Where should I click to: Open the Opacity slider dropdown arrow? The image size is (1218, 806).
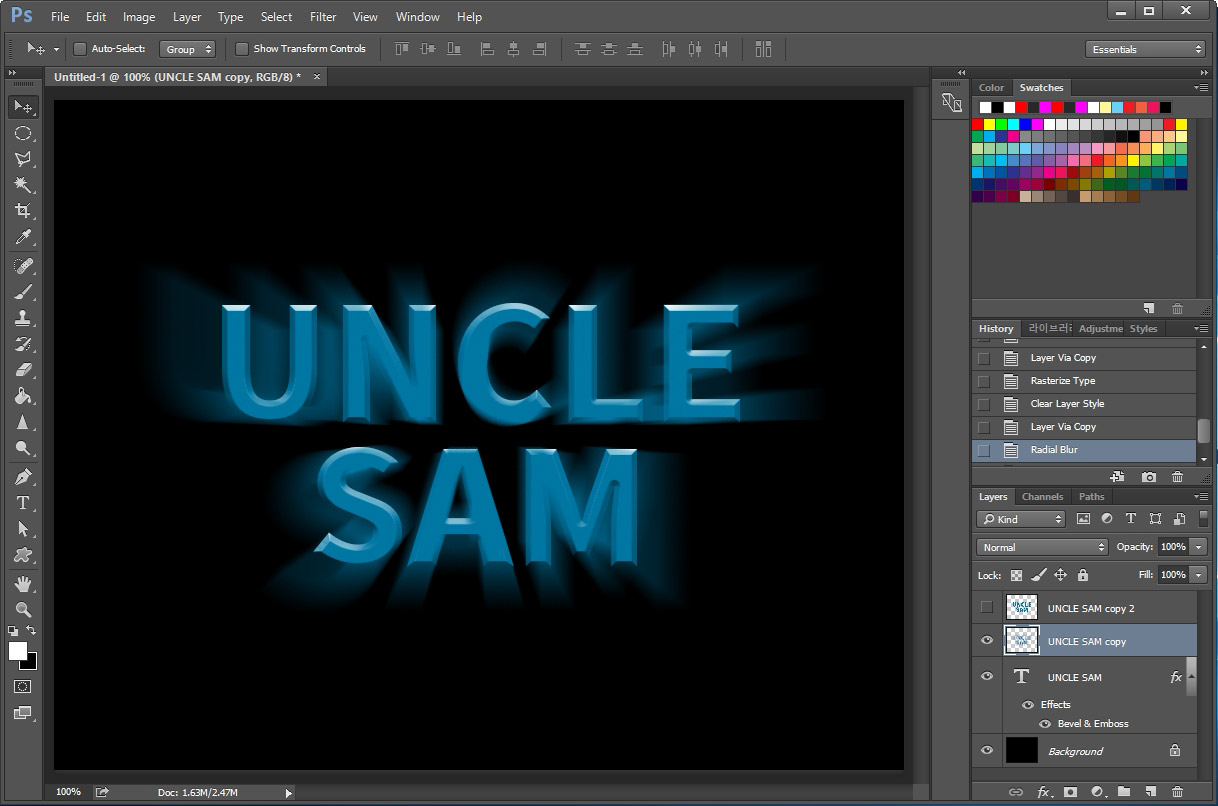click(x=1199, y=547)
